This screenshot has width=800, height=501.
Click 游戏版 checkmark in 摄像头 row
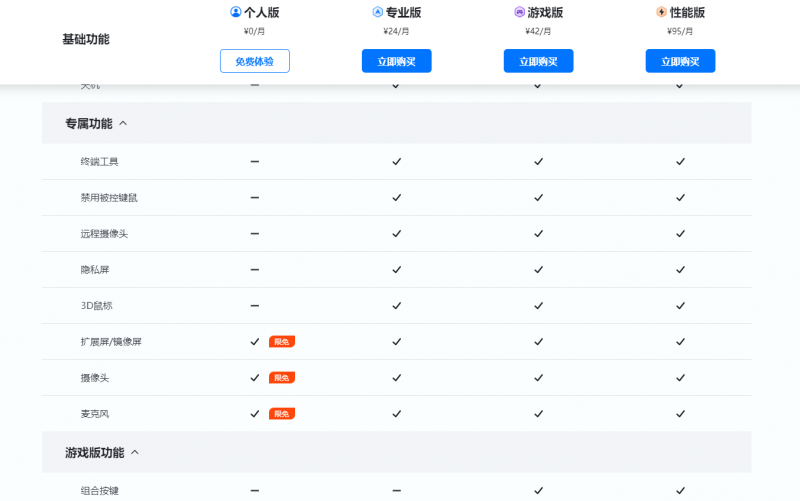538,378
